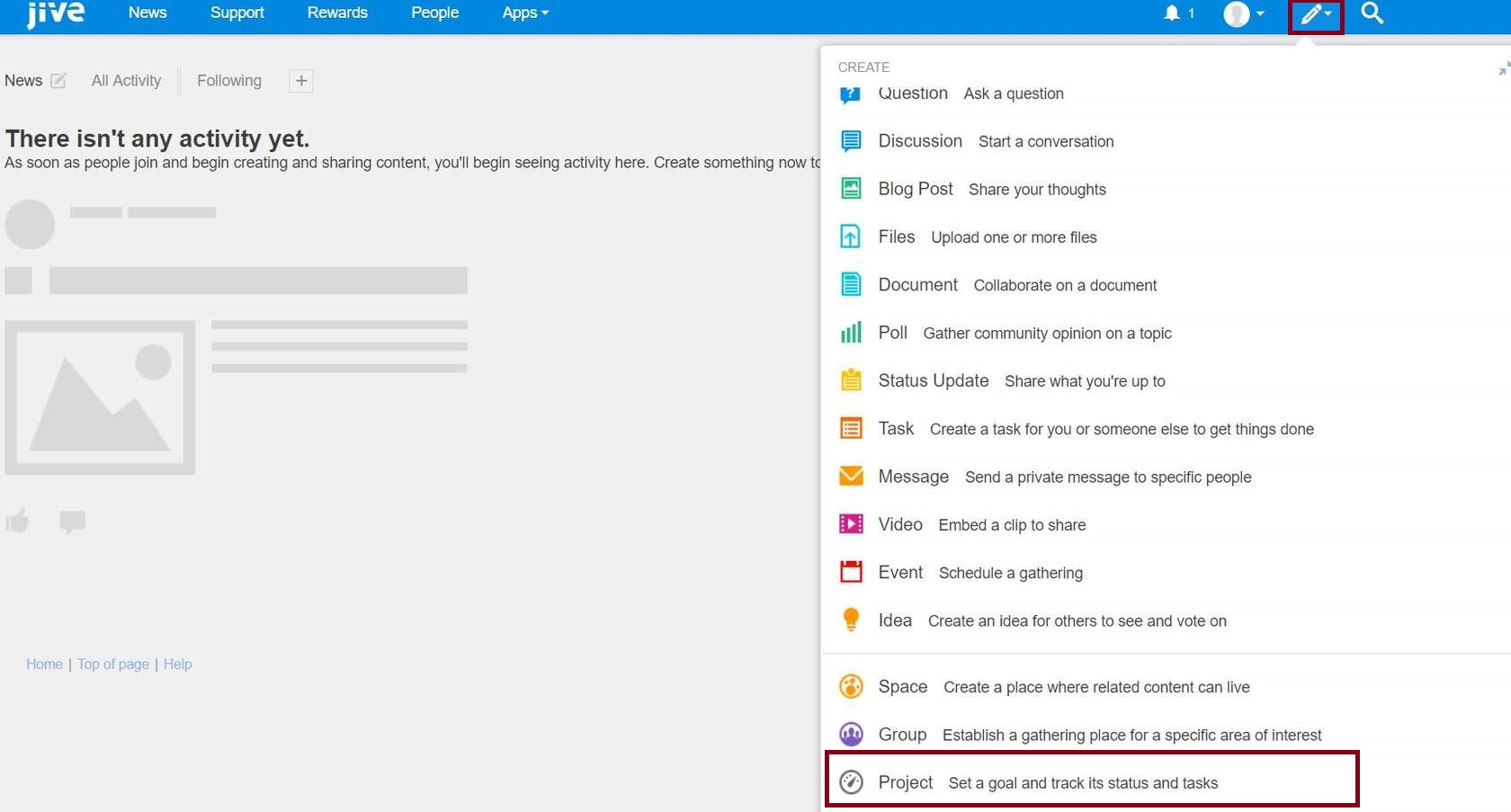Click the Jive logo
The height and width of the screenshot is (812, 1511).
(x=56, y=13)
